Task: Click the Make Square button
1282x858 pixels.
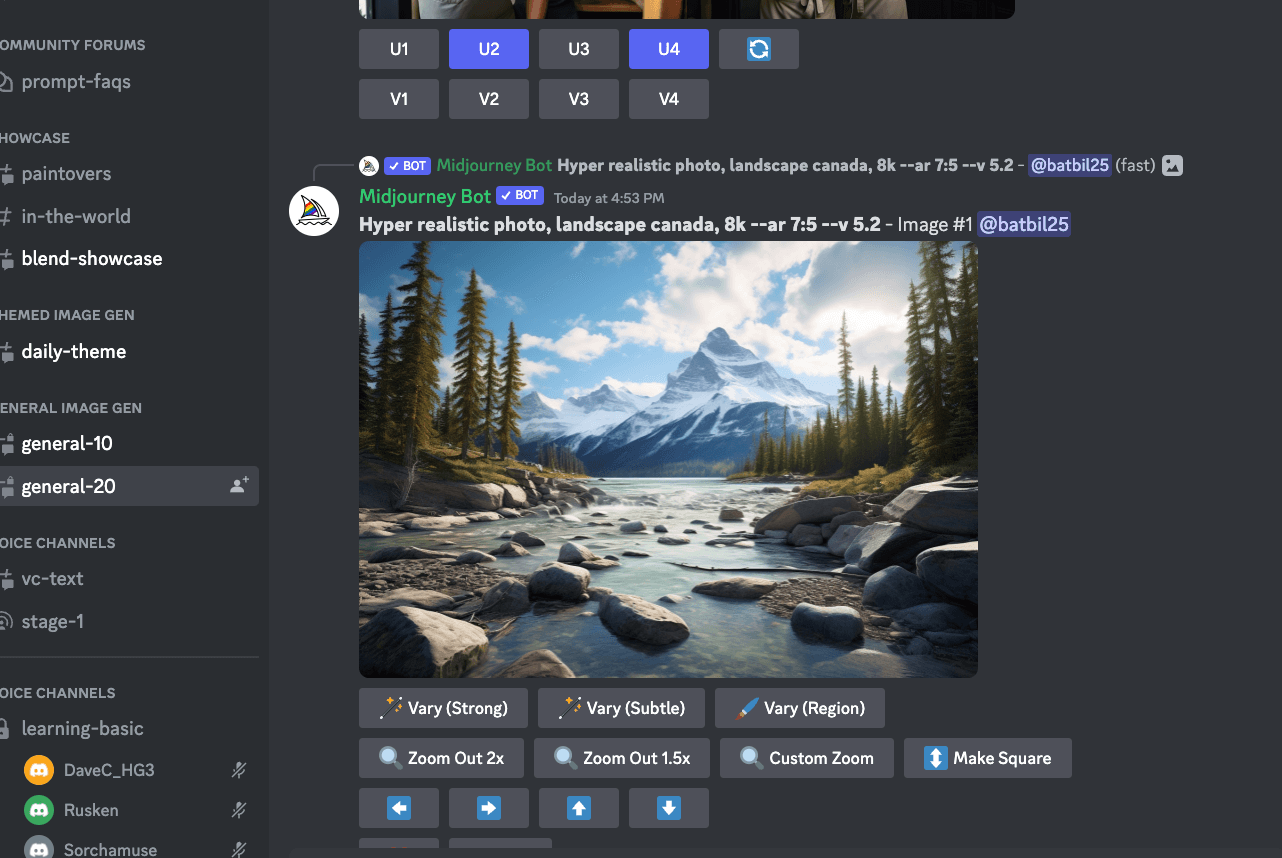Action: pos(988,758)
